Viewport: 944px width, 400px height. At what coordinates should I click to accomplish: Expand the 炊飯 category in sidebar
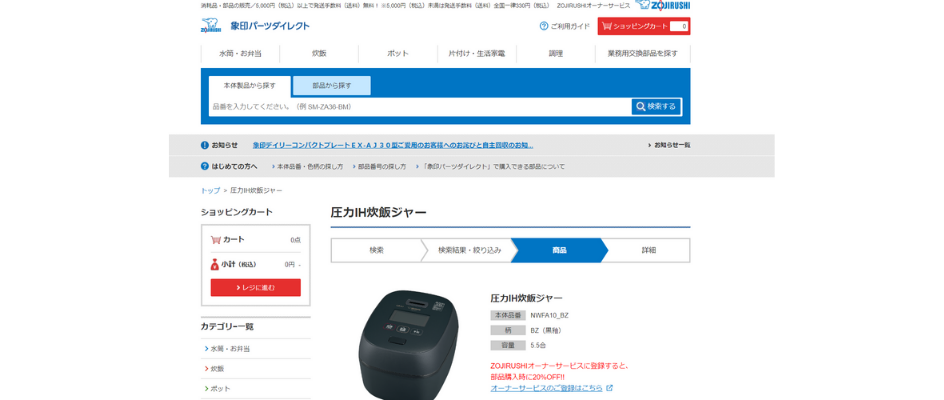point(256,369)
